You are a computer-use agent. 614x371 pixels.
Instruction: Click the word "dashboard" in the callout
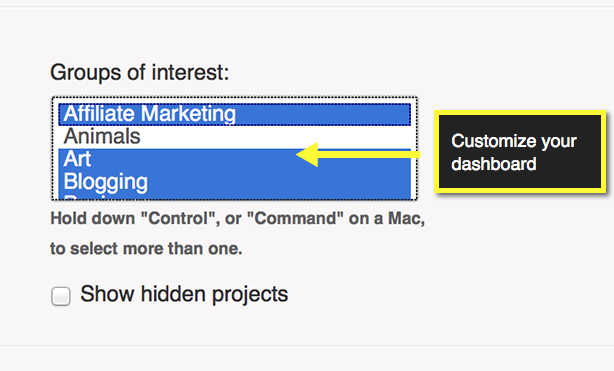tap(494, 164)
